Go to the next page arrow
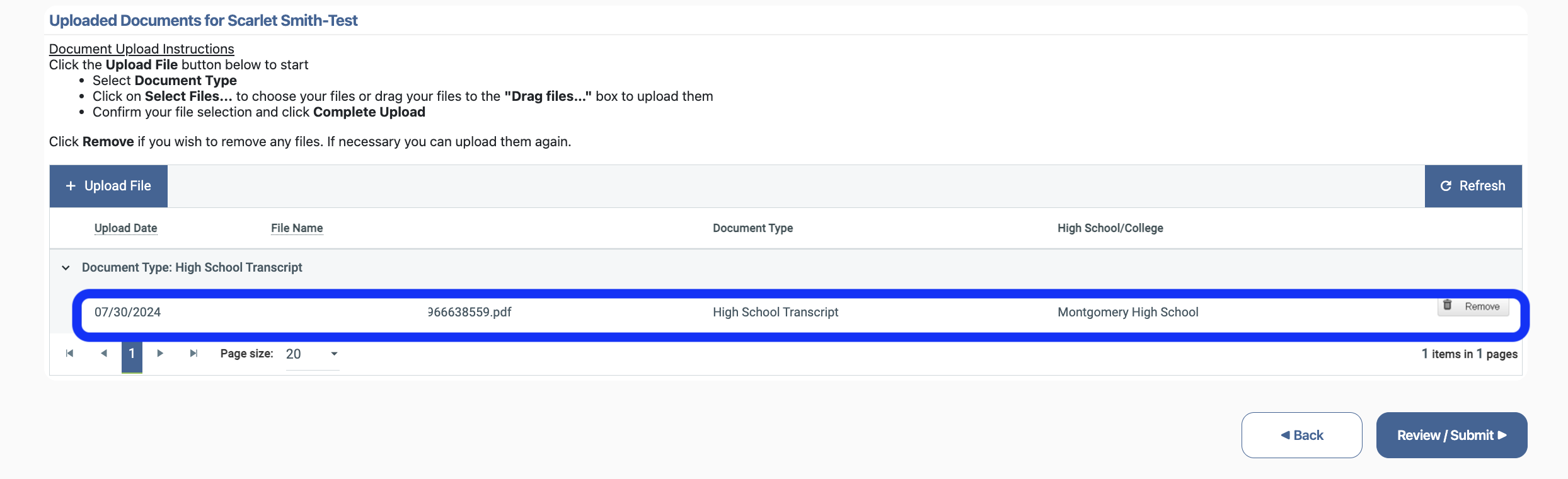This screenshot has width=1568, height=479. [160, 354]
